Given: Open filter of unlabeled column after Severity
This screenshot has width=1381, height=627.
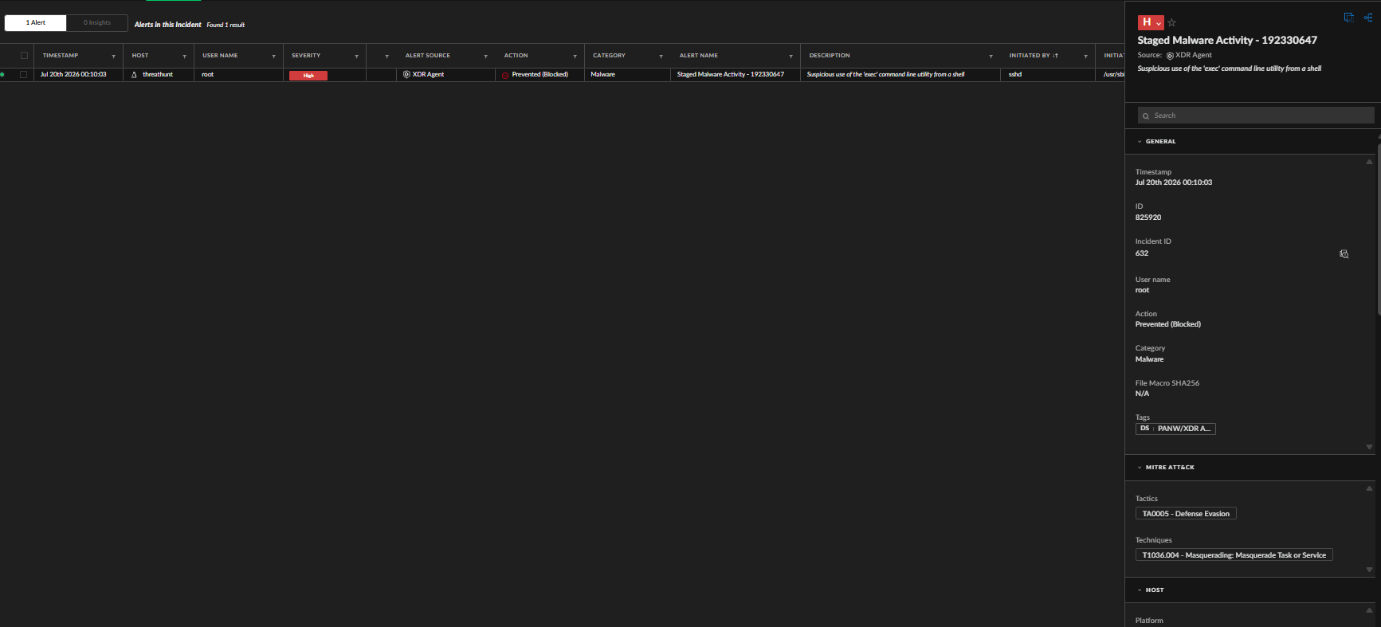Looking at the screenshot, I should click(386, 56).
